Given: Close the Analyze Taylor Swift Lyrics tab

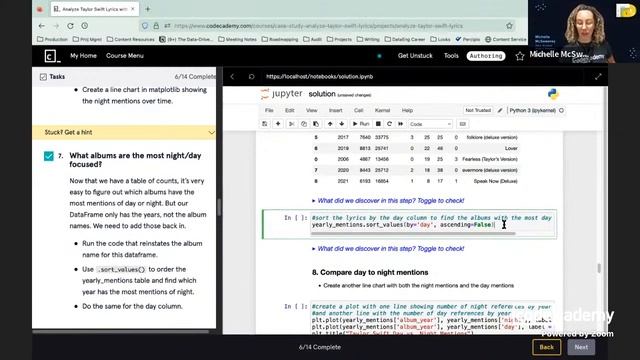Looking at the screenshot, I should click(133, 9).
